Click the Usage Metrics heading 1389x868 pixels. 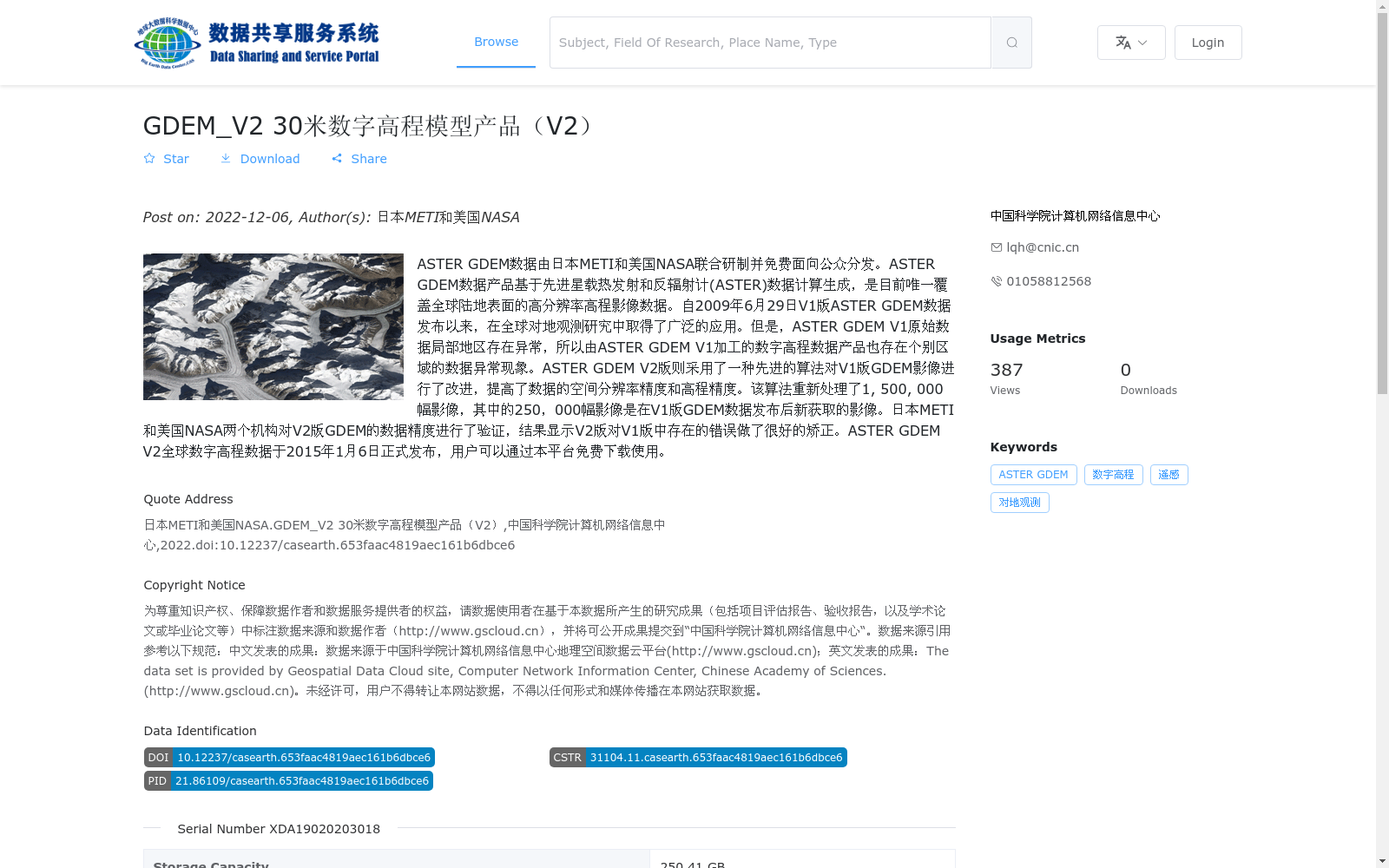click(1037, 339)
